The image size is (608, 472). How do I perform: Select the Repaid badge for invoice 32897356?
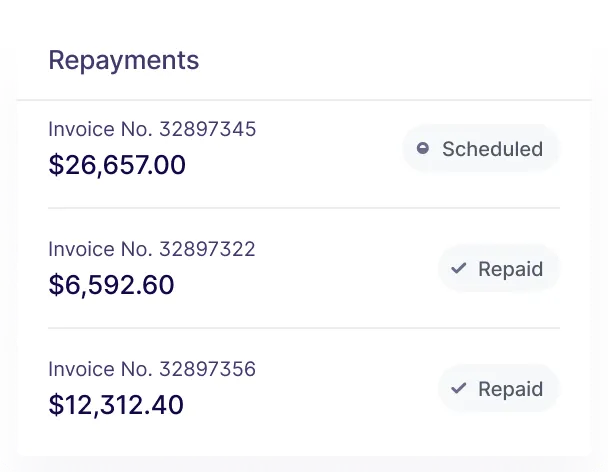click(x=498, y=389)
